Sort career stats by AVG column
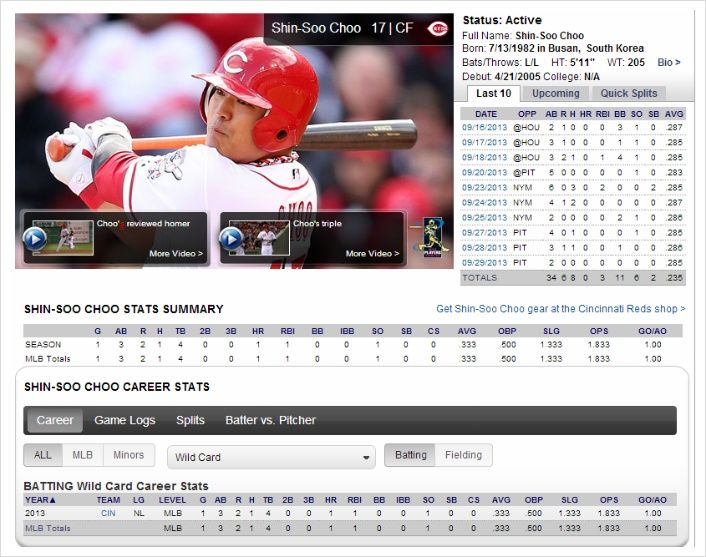This screenshot has height=557, width=706. tap(501, 500)
